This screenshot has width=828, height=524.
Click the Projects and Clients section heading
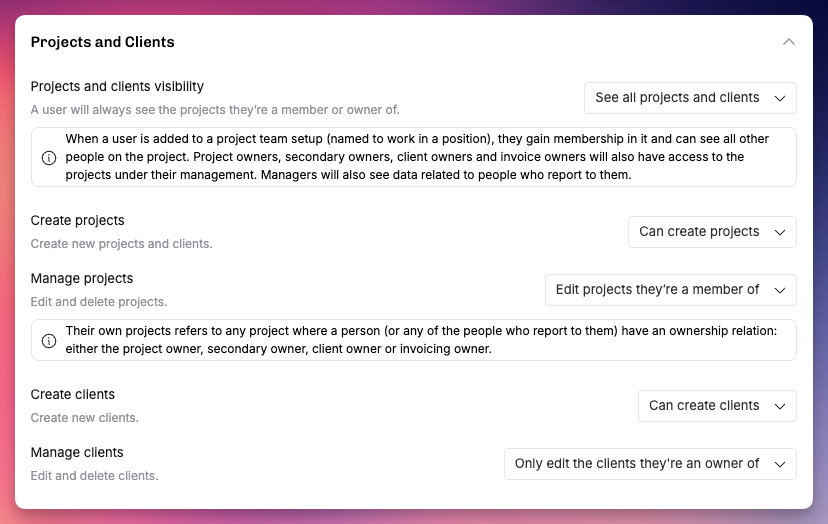(x=102, y=42)
